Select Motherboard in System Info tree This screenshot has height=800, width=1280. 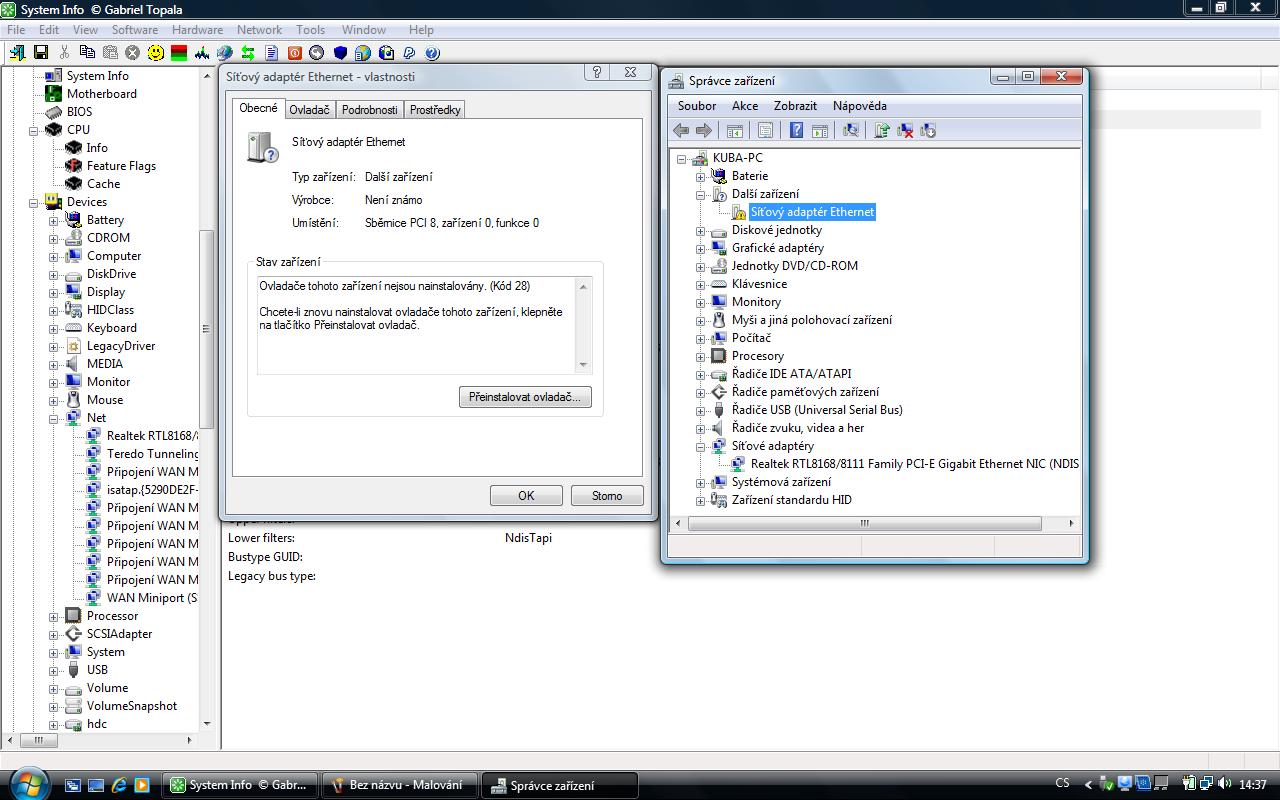[x=102, y=94]
